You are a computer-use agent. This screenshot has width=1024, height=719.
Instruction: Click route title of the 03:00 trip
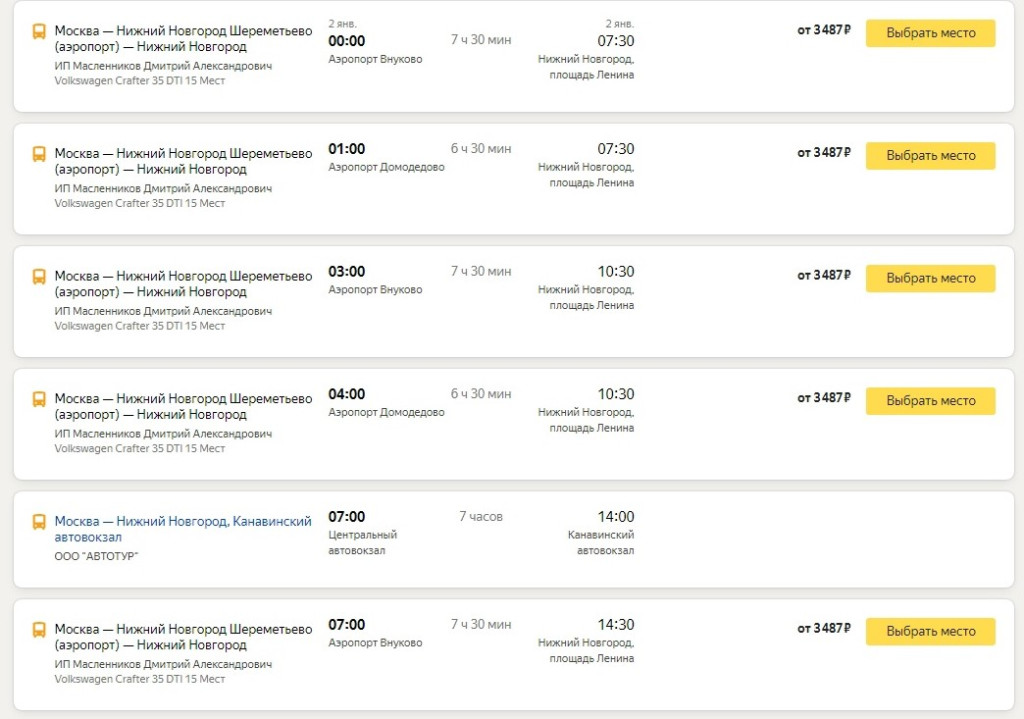click(183, 284)
